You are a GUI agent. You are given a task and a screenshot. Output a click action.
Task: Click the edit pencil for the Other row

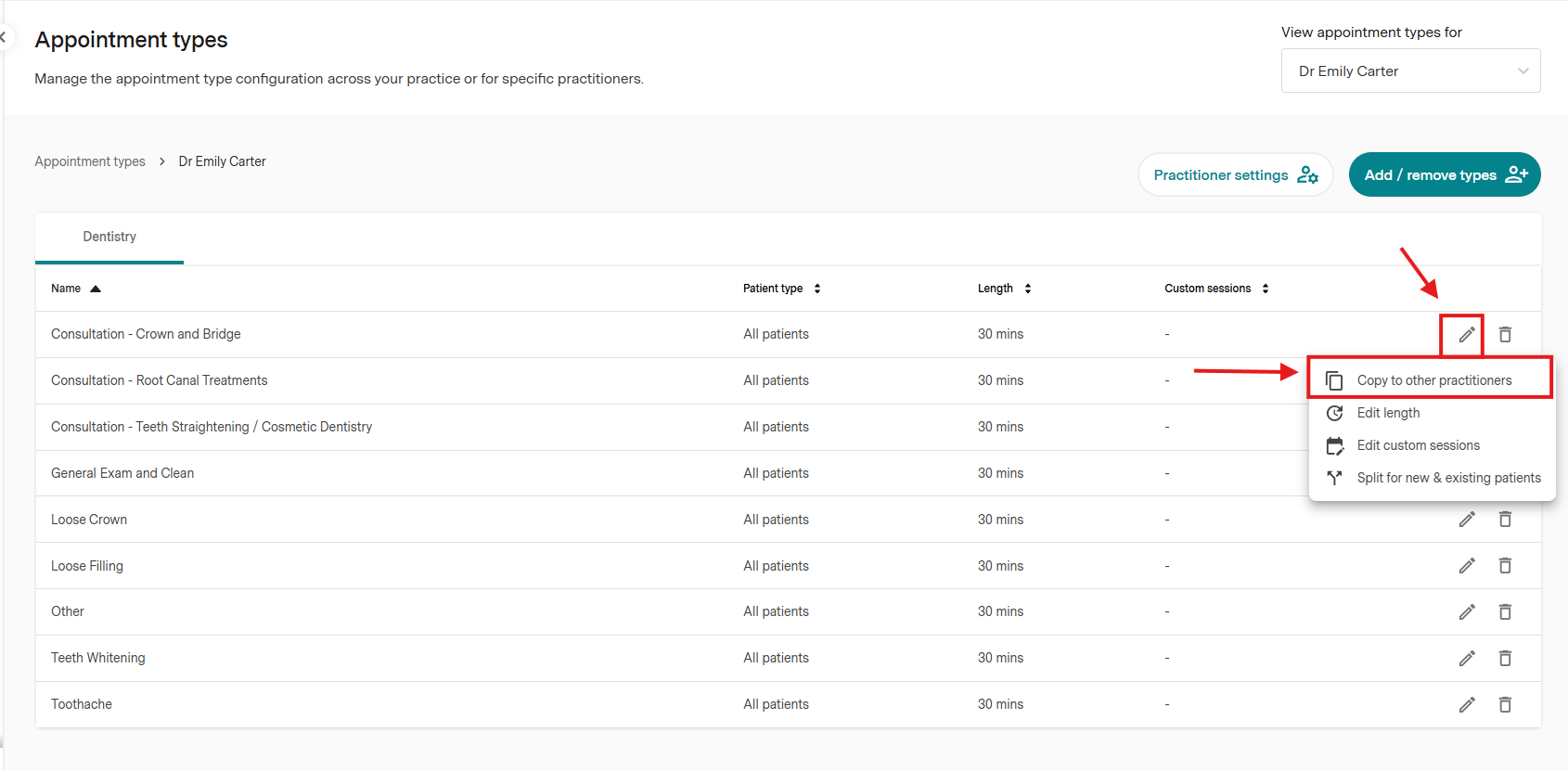click(x=1466, y=612)
